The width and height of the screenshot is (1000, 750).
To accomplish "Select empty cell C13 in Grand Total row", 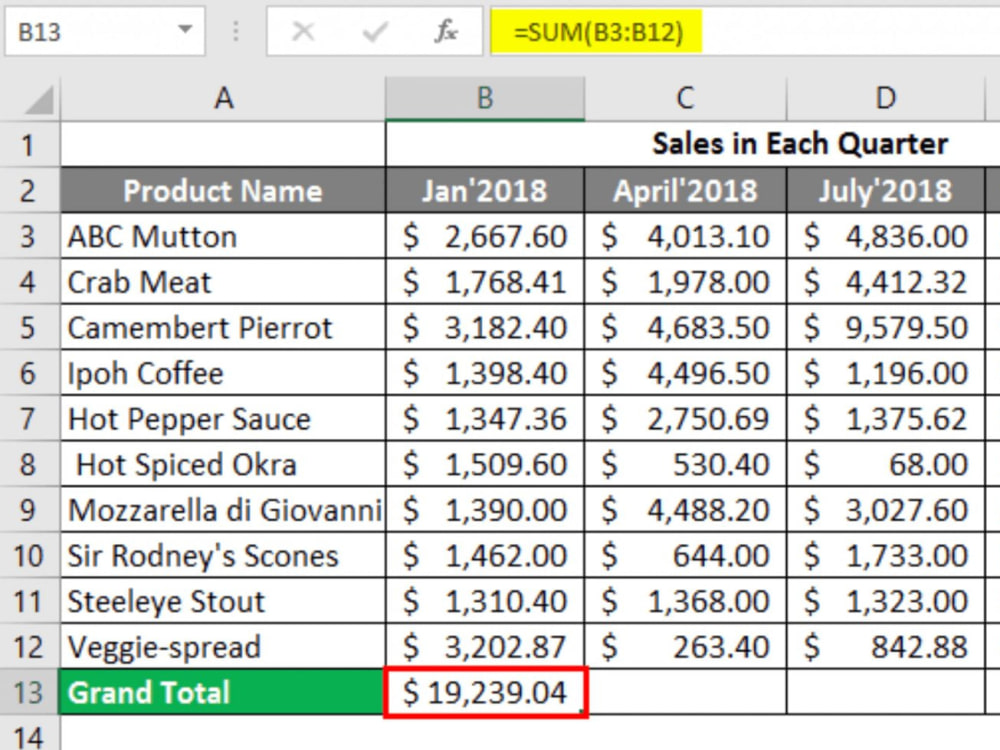I will tap(686, 693).
